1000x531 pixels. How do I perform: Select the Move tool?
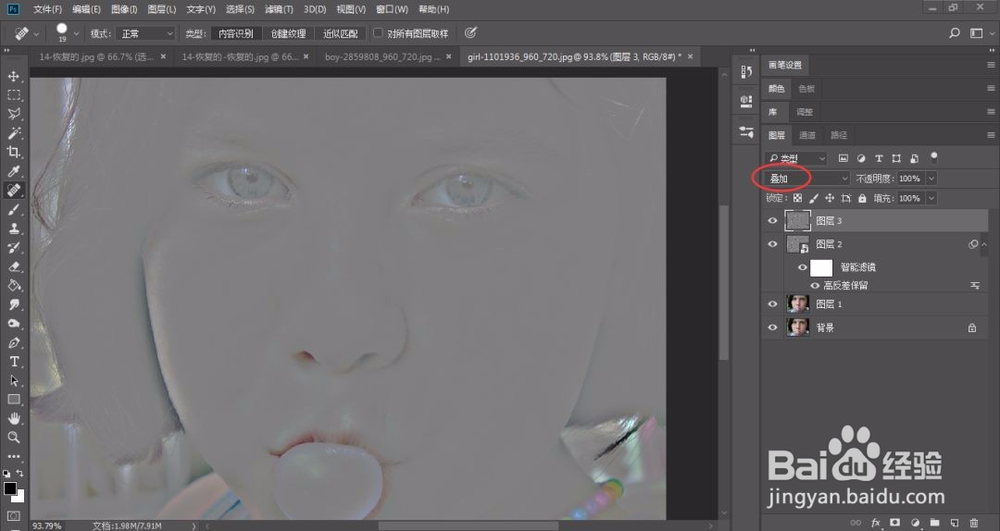click(13, 76)
